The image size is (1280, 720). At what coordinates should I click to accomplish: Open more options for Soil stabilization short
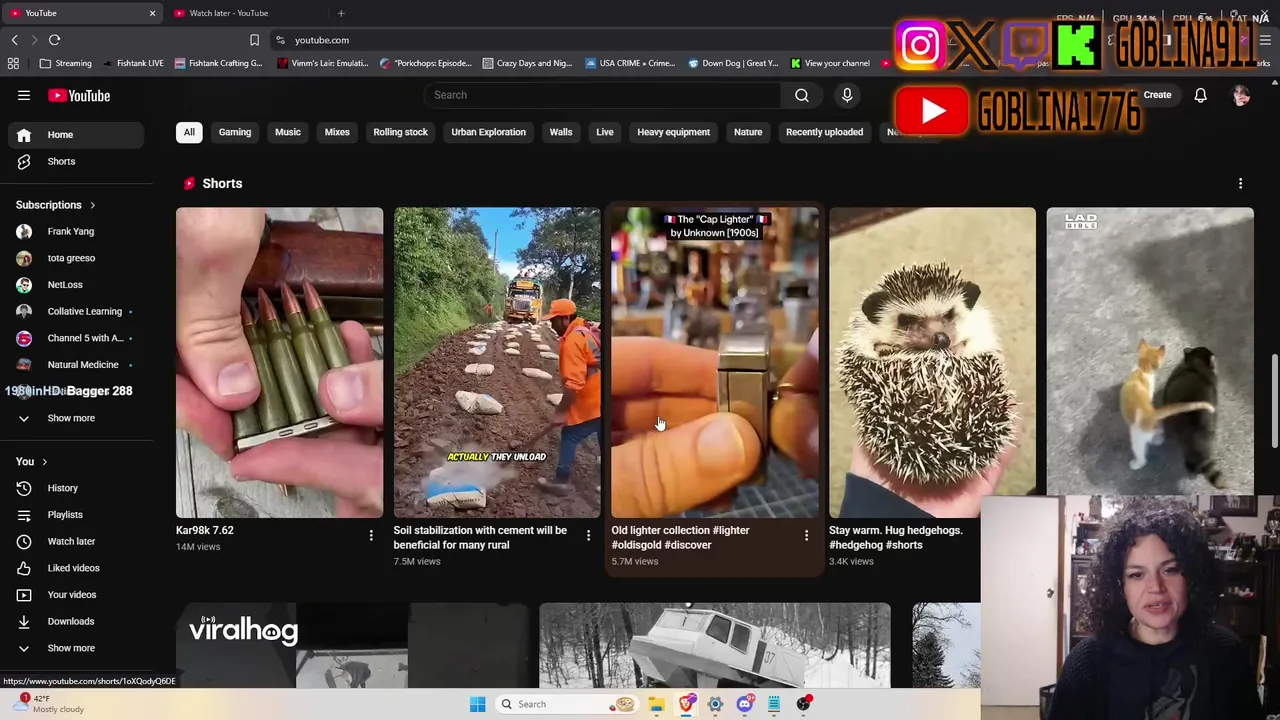click(x=588, y=536)
